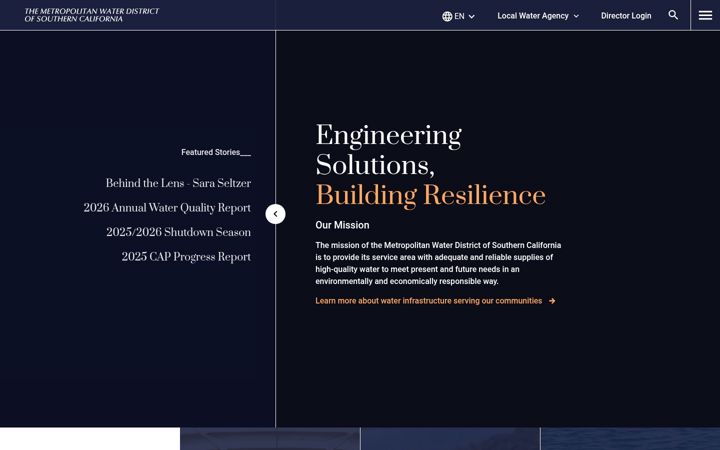The height and width of the screenshot is (450, 720).
Task: Open the 2025/2026 Shutdown Season story
Action: [x=179, y=232]
